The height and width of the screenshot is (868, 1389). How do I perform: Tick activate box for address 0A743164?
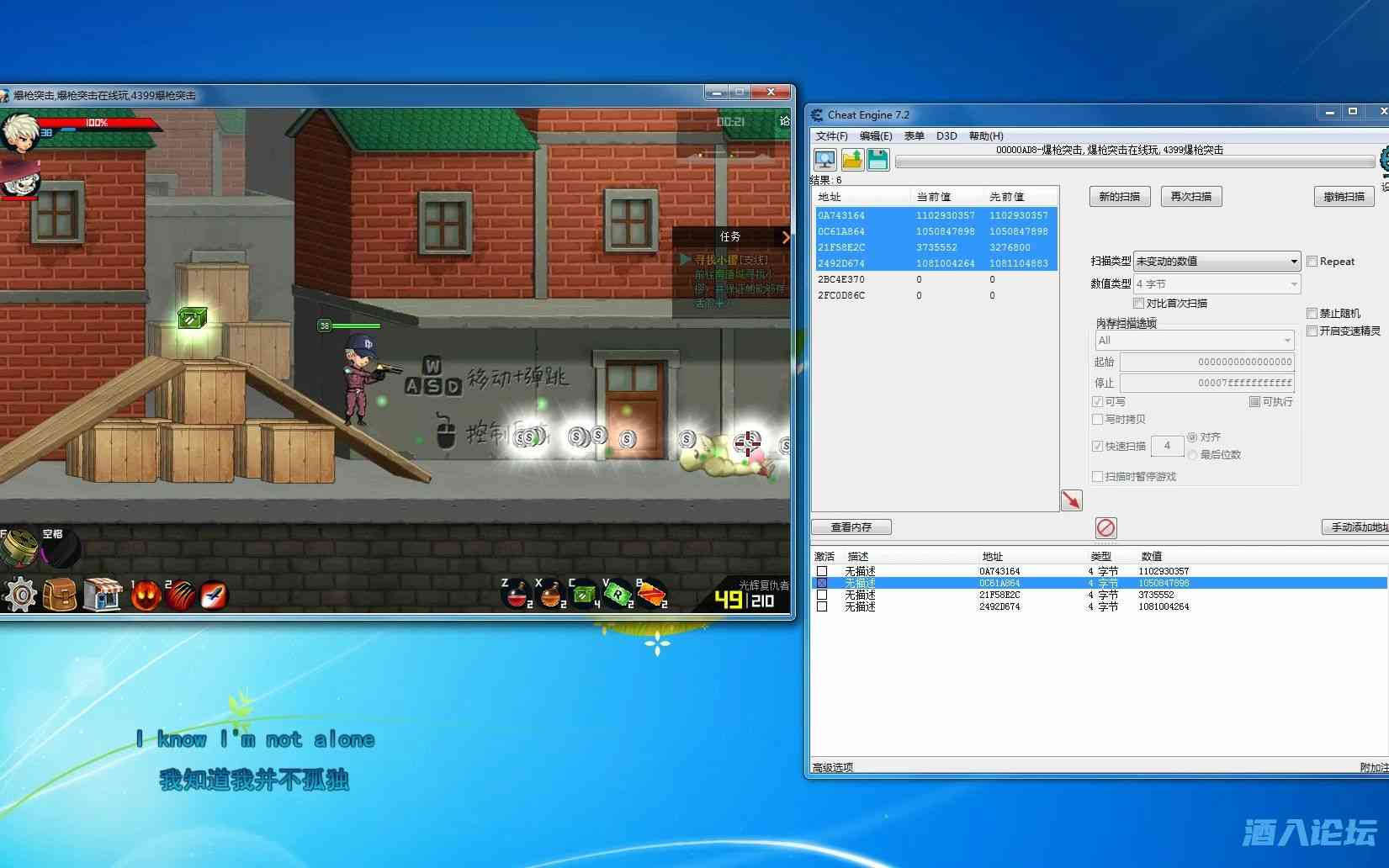click(822, 571)
